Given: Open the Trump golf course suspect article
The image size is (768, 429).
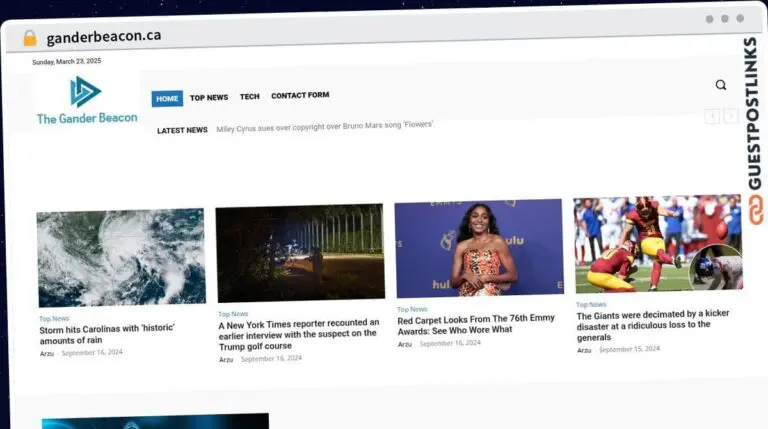Looking at the screenshot, I should pos(298,334).
